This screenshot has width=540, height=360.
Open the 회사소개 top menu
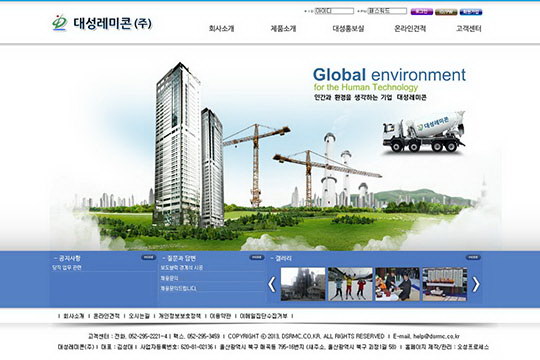pos(221,29)
